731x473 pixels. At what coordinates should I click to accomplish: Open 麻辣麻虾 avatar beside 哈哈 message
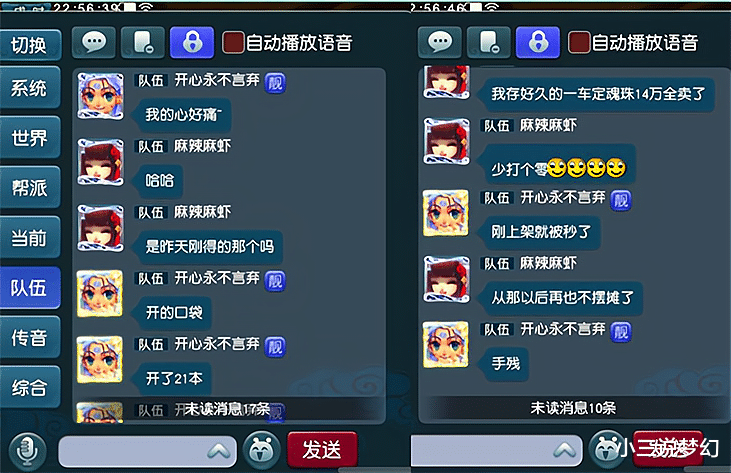(x=100, y=162)
